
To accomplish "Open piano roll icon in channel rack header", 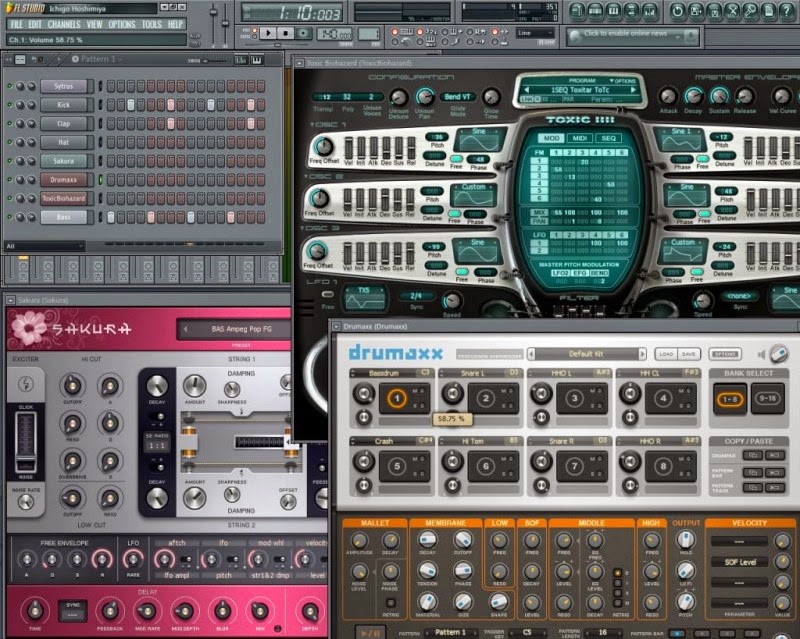I will point(256,60).
